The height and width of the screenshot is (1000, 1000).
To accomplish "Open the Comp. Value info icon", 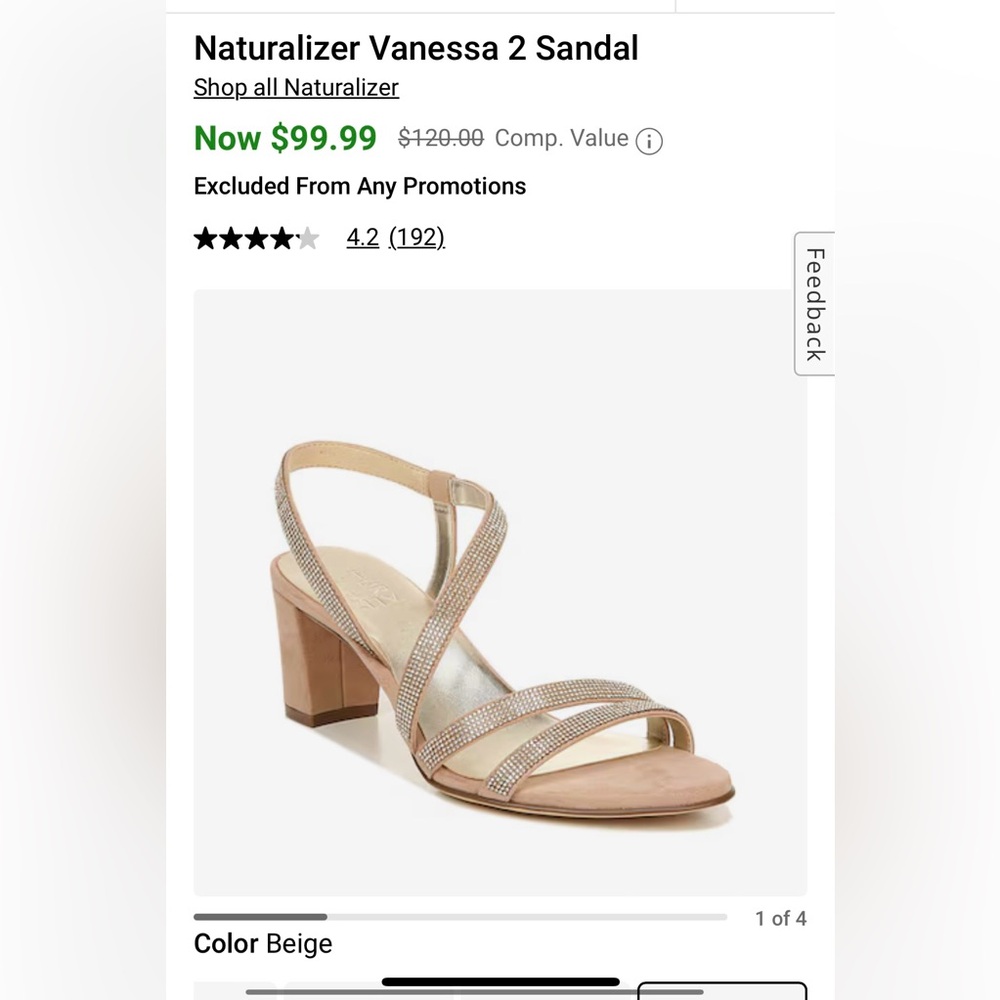I will point(648,141).
